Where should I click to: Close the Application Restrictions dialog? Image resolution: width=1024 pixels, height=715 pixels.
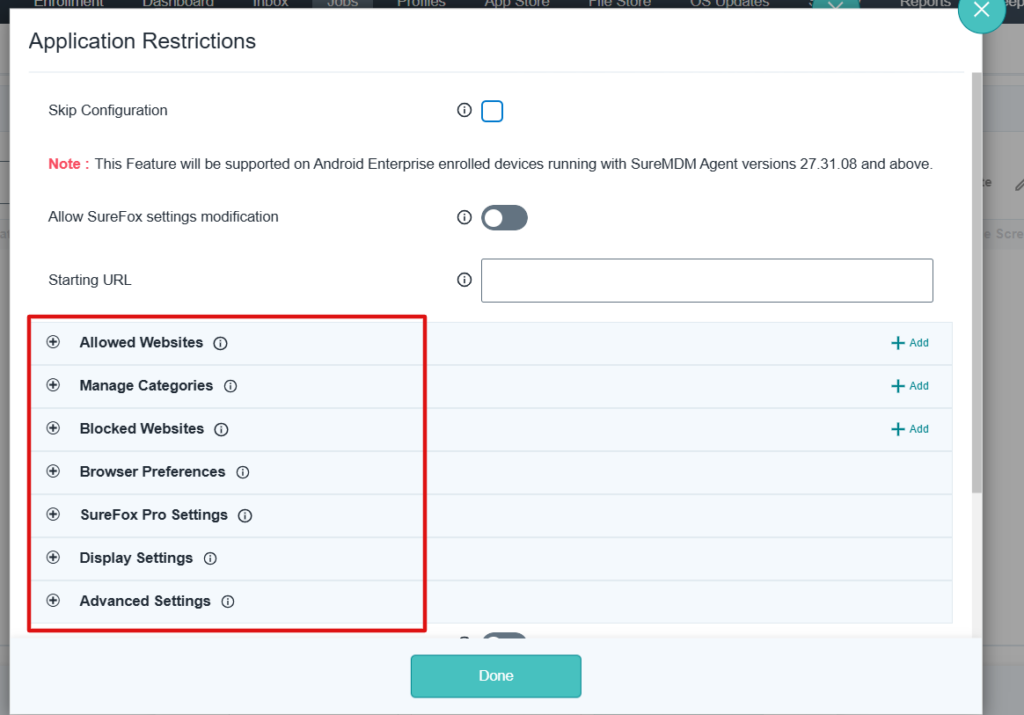[x=981, y=11]
